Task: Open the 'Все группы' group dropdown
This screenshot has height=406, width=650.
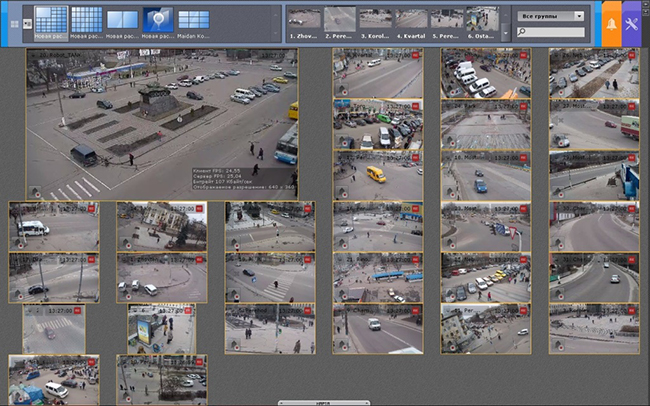Action: coord(550,16)
